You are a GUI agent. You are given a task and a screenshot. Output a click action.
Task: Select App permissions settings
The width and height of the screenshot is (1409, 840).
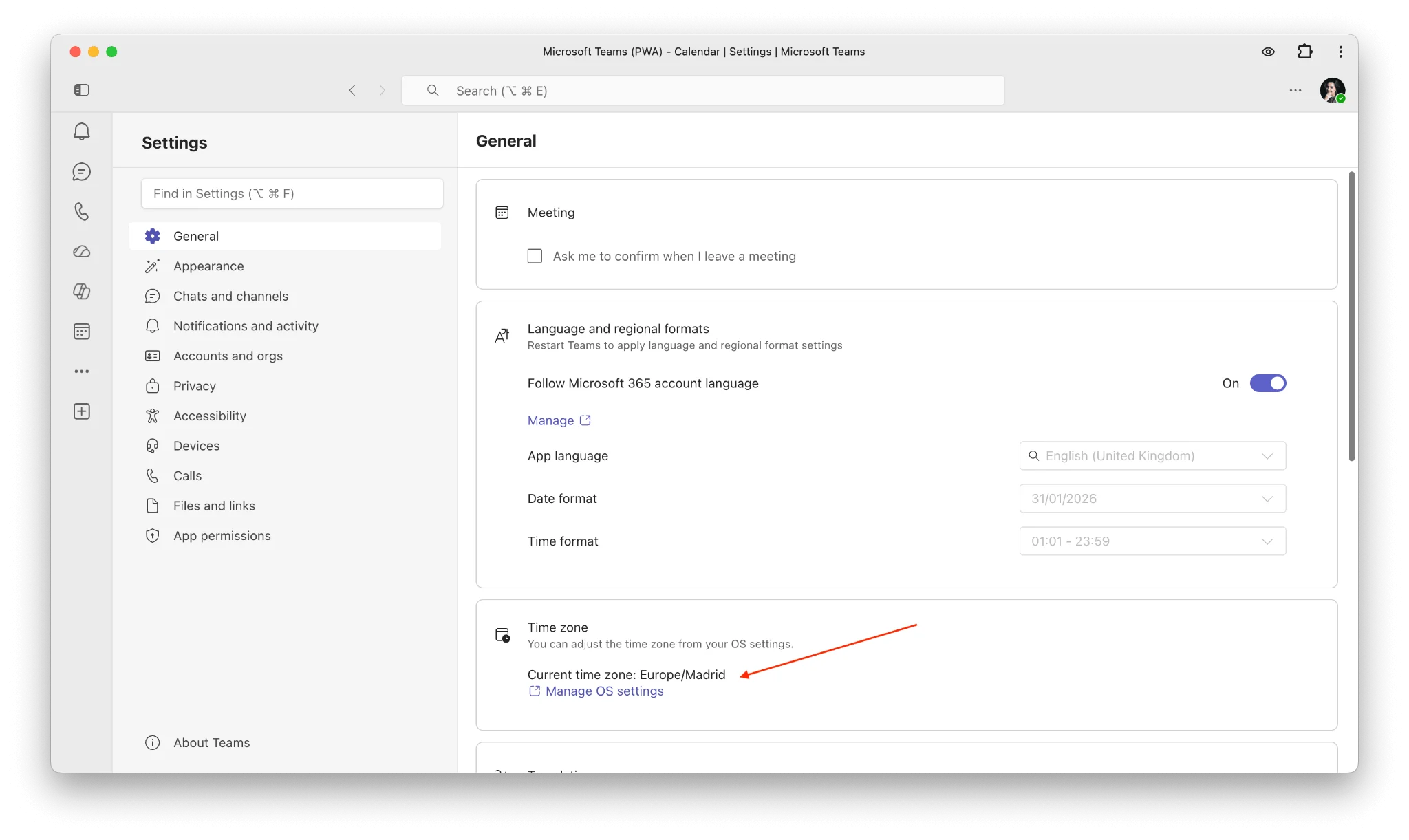pos(285,535)
